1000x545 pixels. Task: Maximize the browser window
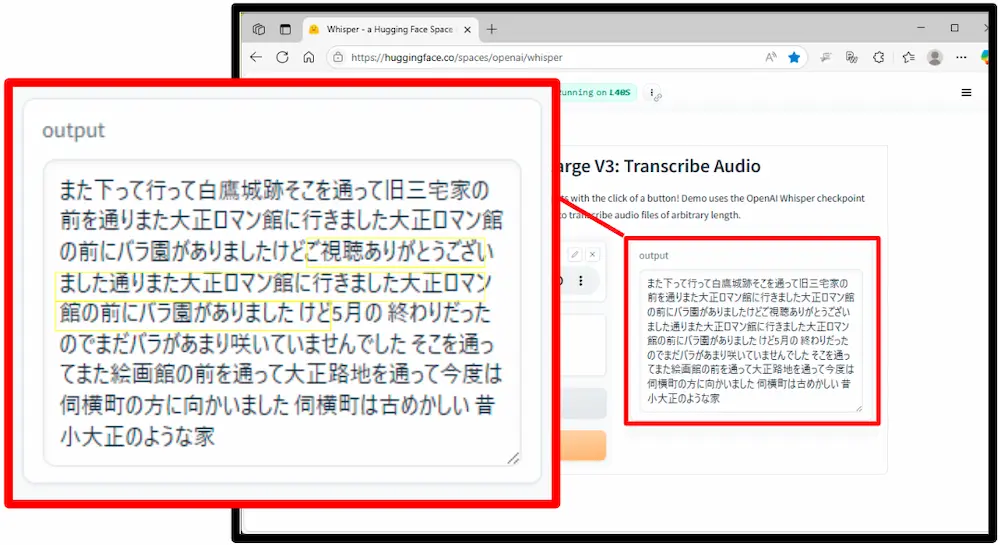pos(954,28)
